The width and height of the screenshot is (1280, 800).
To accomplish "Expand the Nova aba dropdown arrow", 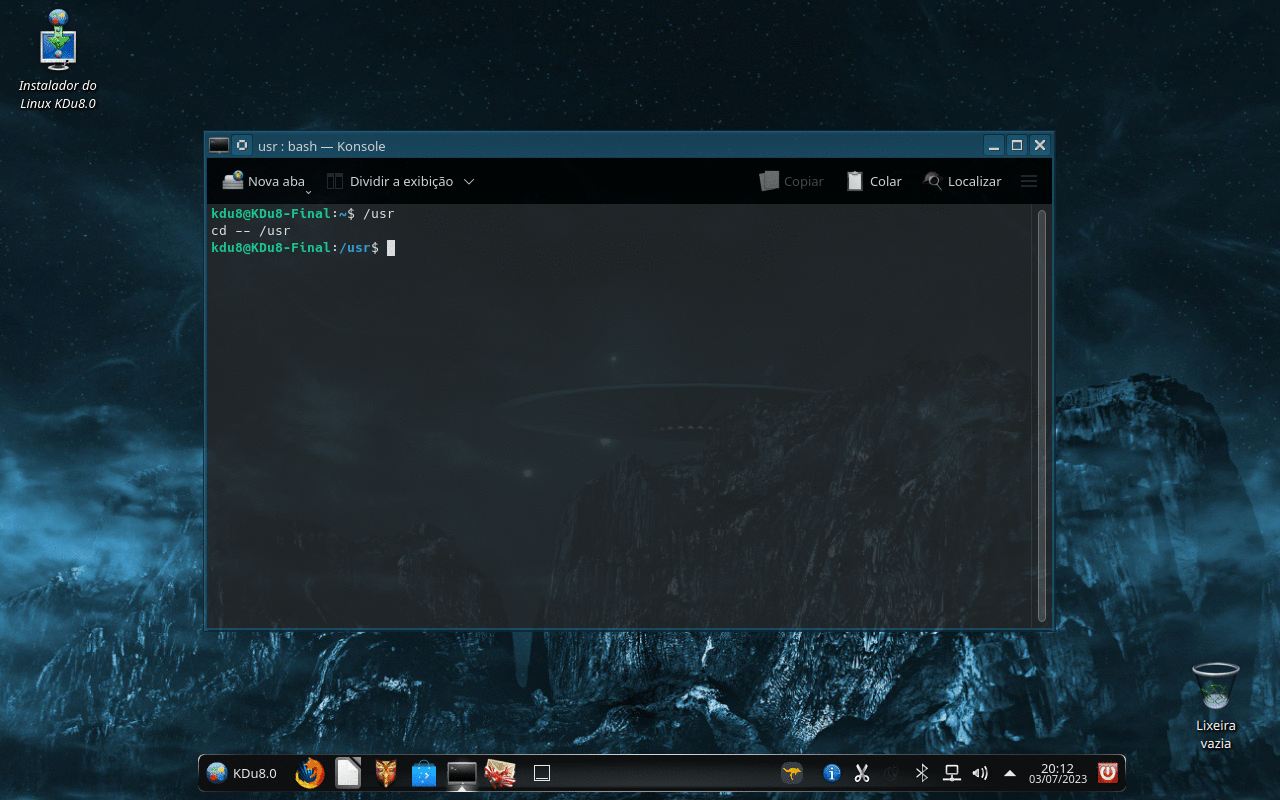I will (309, 190).
